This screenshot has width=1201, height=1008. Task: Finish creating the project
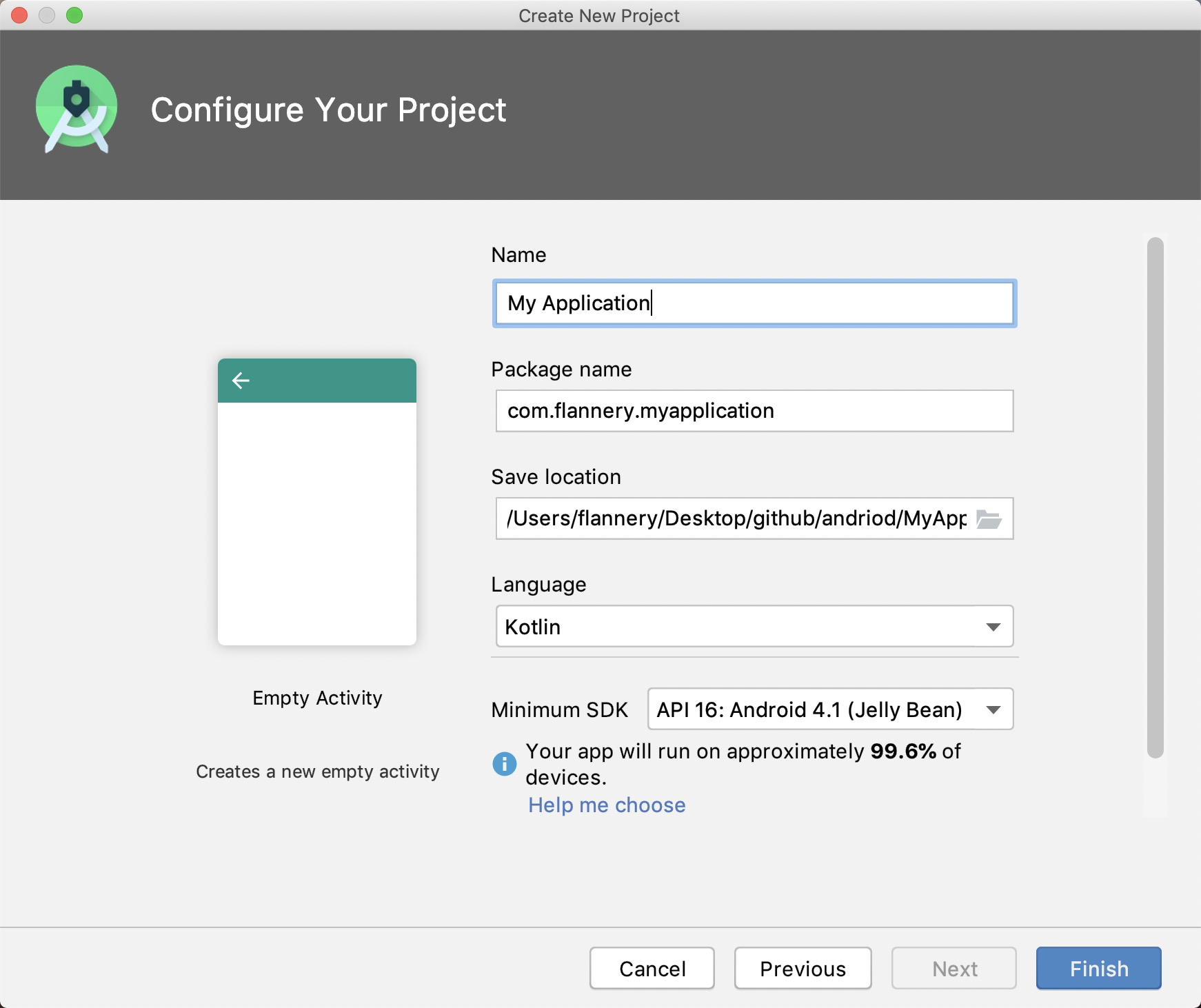1099,969
